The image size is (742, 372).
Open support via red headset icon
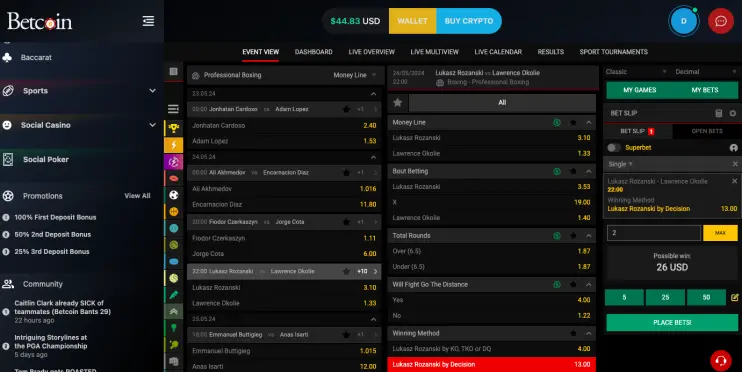pyautogui.click(x=721, y=361)
